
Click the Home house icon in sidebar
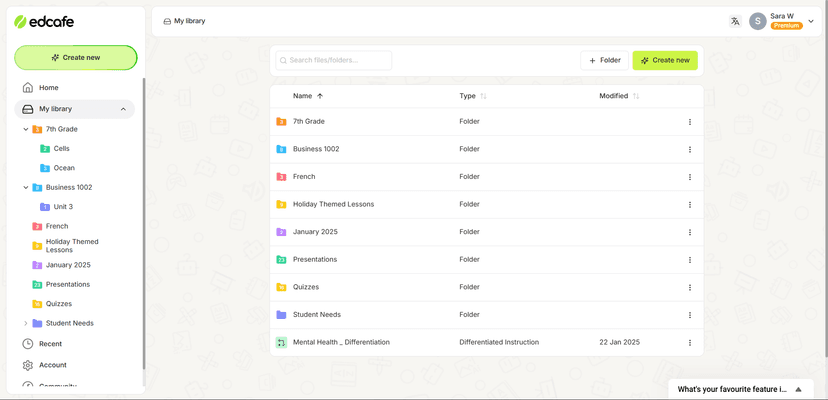(x=27, y=87)
